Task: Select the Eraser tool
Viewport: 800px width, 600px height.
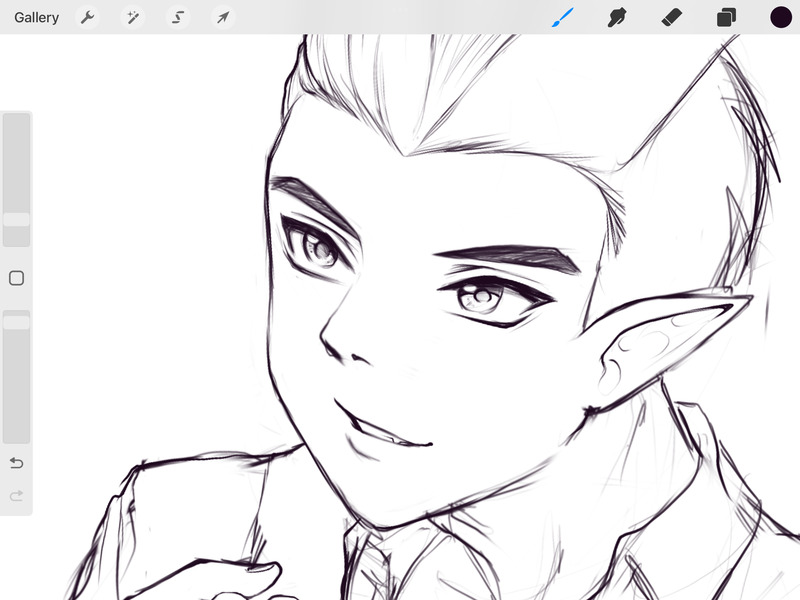Action: 671,17
